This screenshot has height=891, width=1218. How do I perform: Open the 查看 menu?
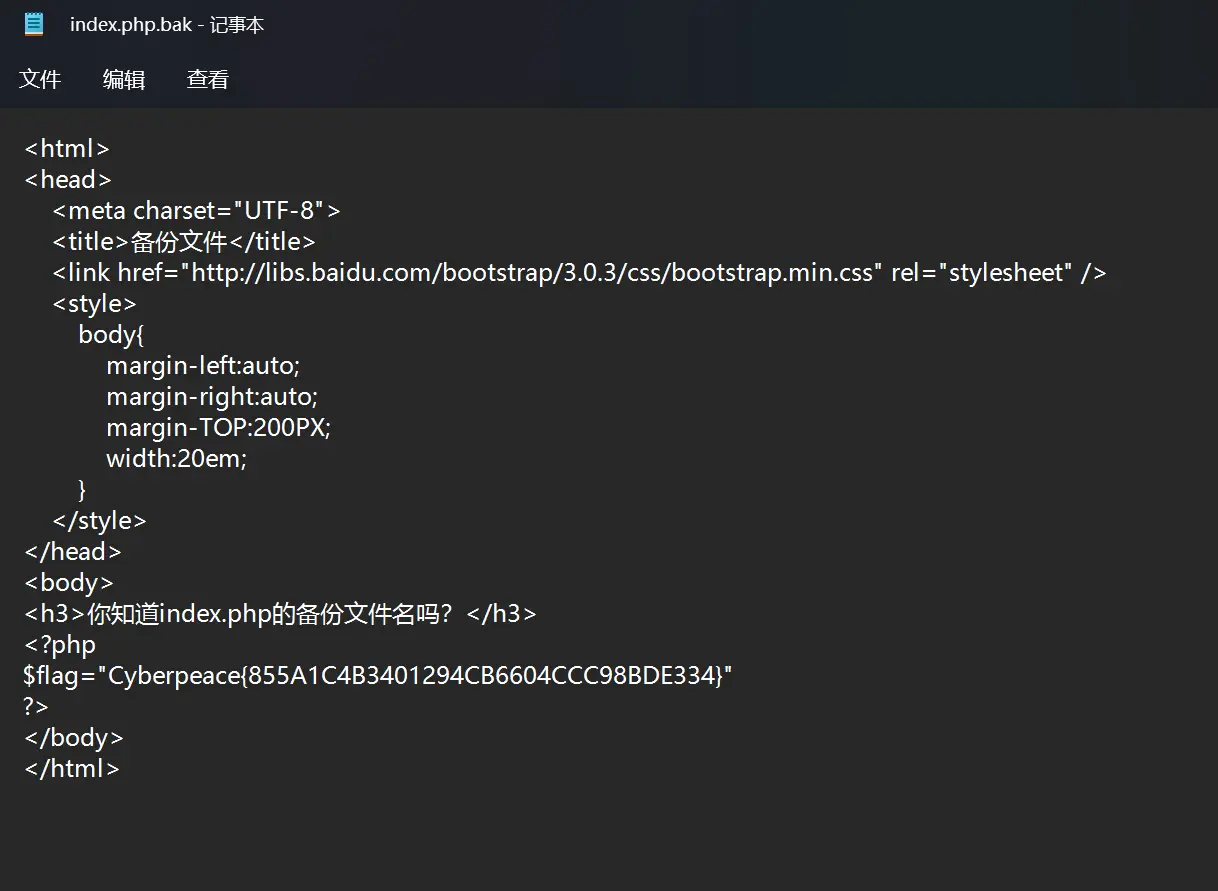(x=208, y=79)
